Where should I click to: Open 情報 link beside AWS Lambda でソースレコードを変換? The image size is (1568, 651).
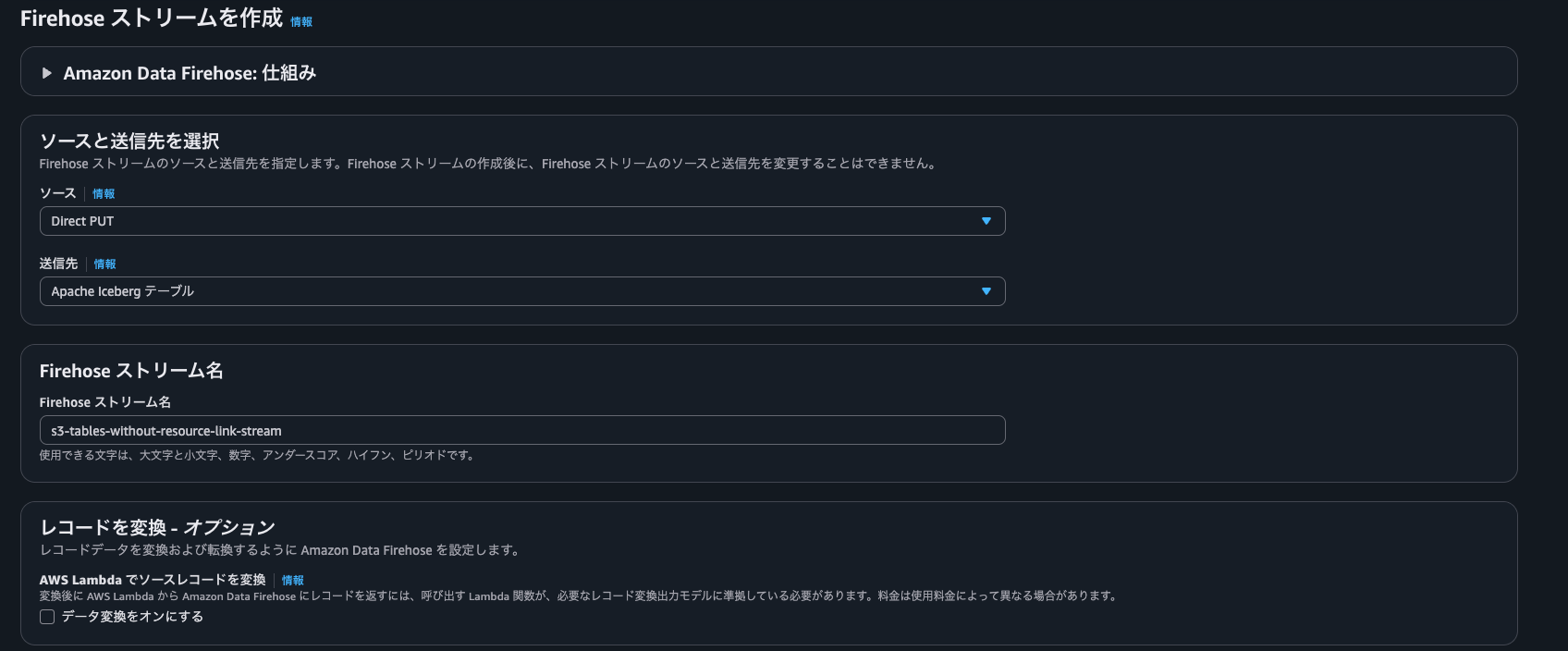293,581
